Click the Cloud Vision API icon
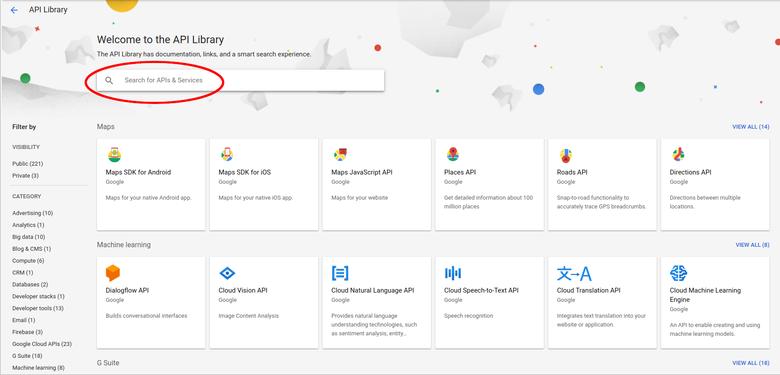Image resolution: width=780 pixels, height=375 pixels. 227,273
